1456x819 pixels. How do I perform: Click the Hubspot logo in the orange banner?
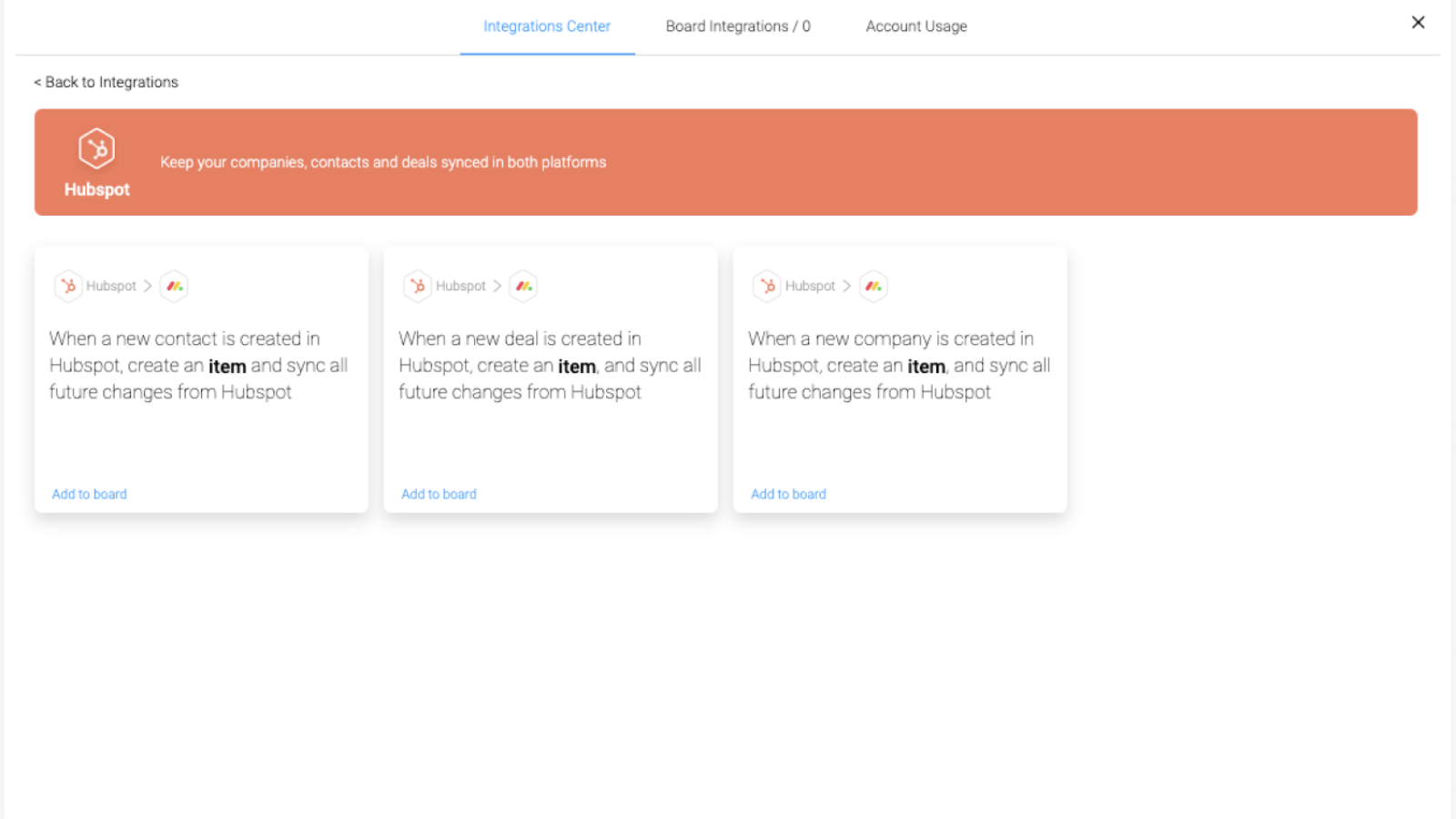pyautogui.click(x=96, y=149)
